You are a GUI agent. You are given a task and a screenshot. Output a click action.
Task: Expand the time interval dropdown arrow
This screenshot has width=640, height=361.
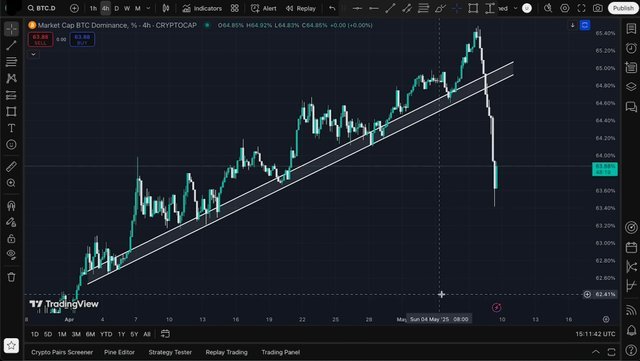tap(148, 8)
